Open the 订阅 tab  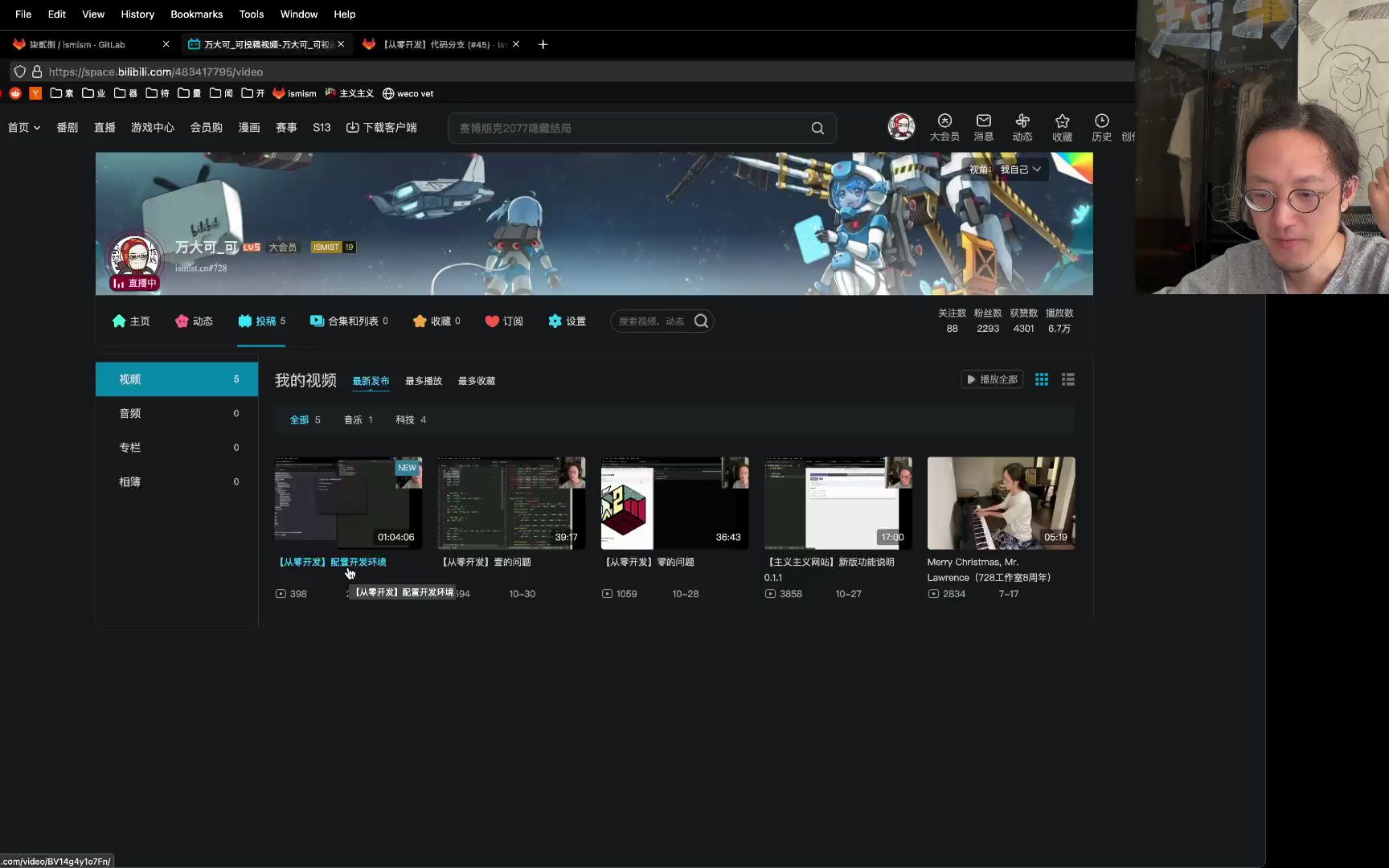coord(504,321)
